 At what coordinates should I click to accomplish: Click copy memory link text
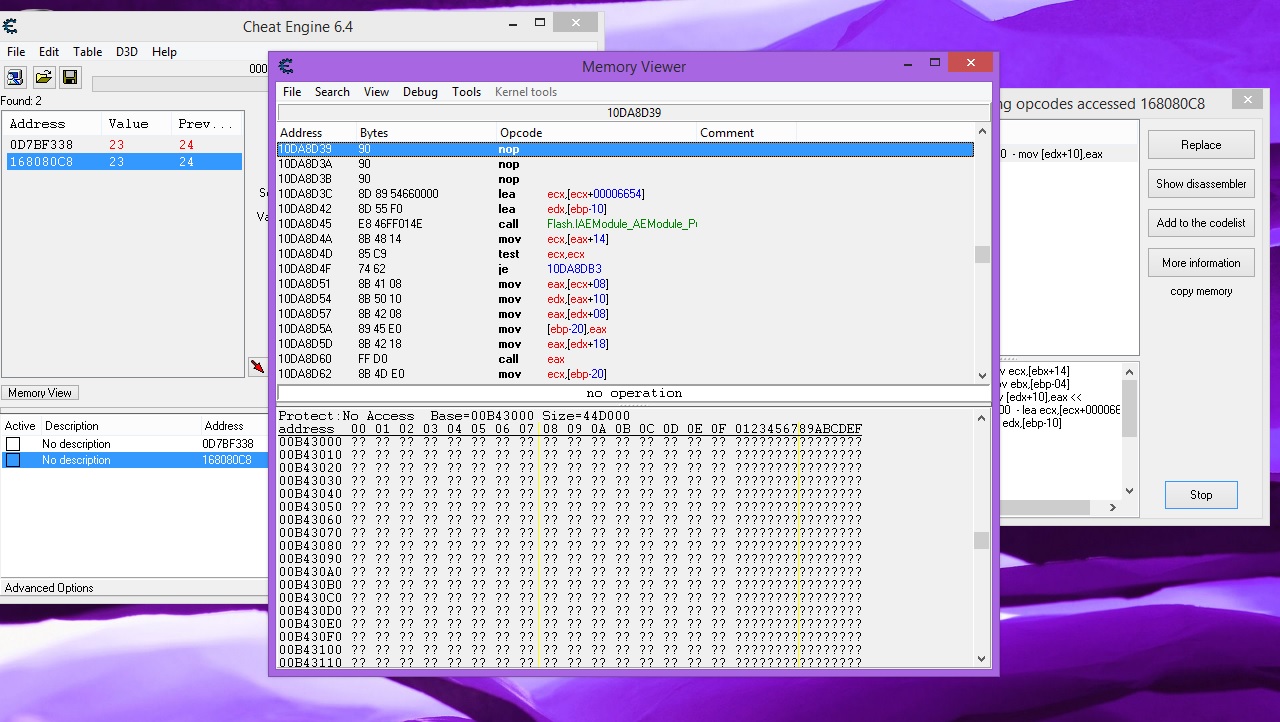pos(1201,292)
